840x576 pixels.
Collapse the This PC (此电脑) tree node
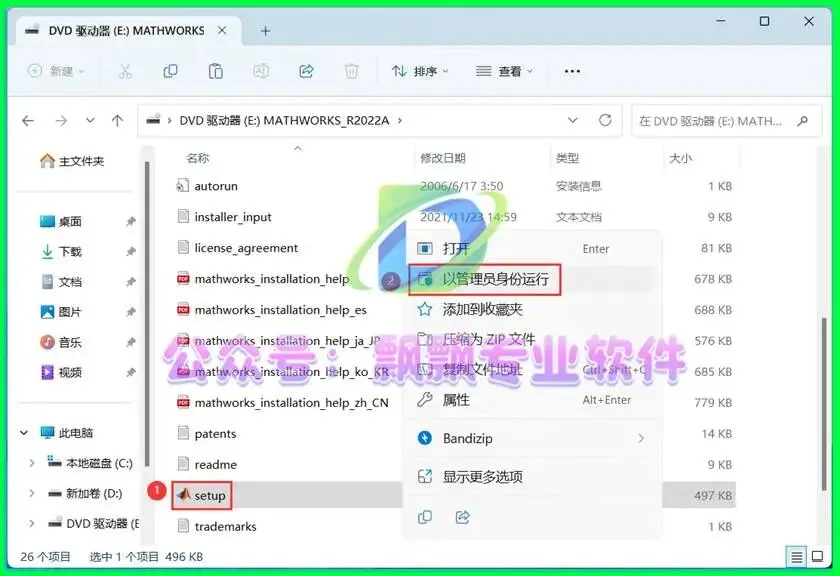(24, 432)
